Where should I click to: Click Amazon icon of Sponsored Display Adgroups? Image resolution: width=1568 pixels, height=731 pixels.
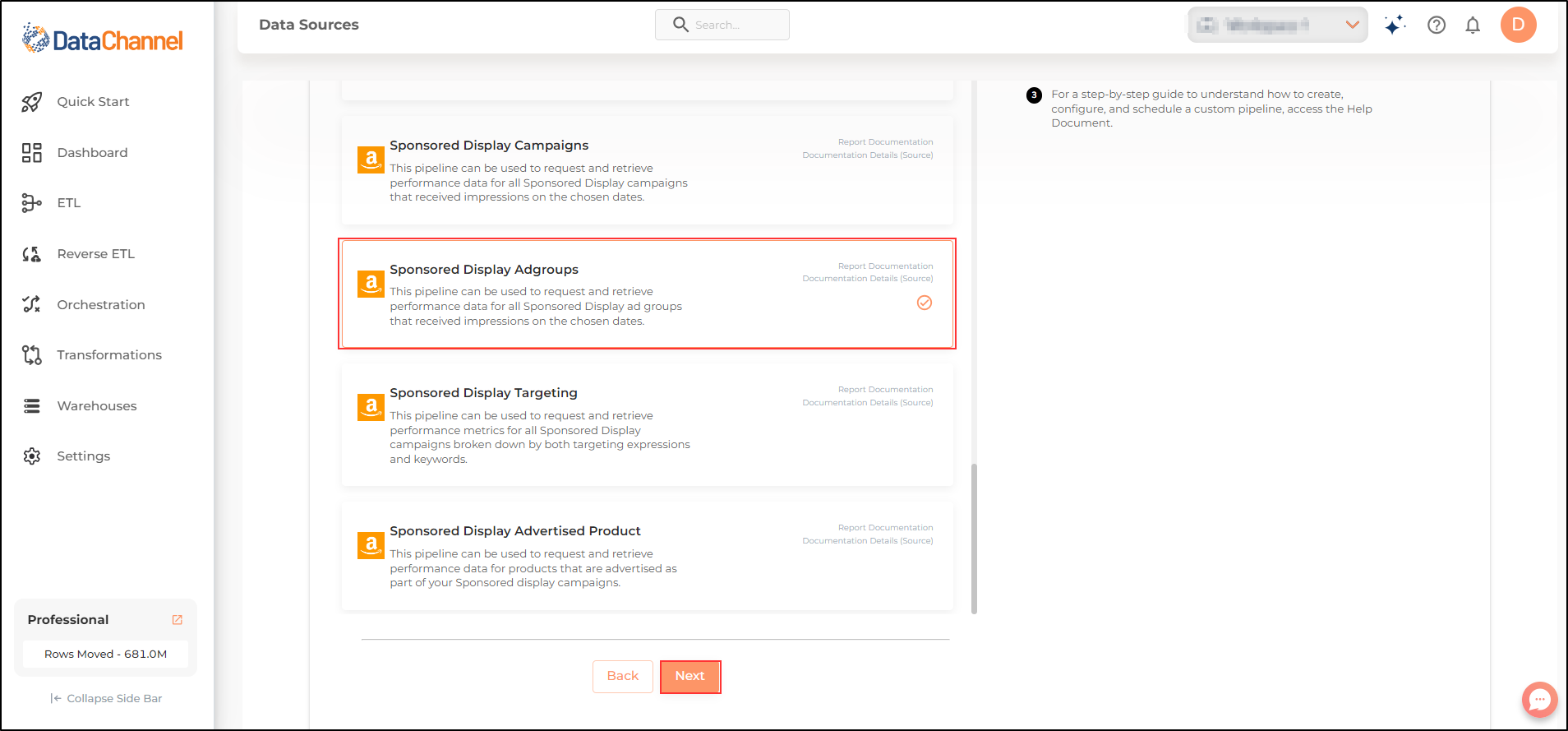(x=371, y=284)
